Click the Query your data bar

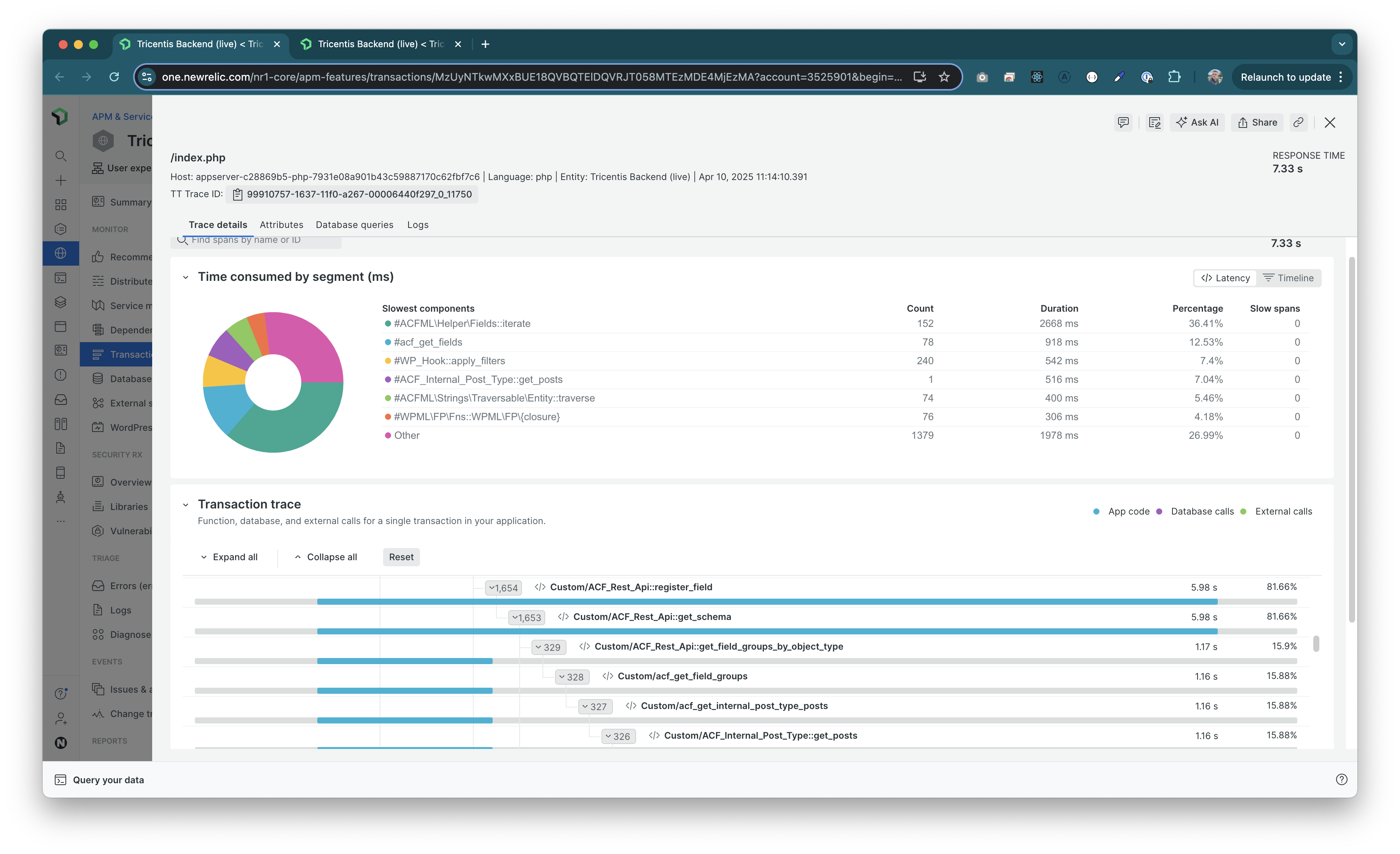tap(700, 779)
